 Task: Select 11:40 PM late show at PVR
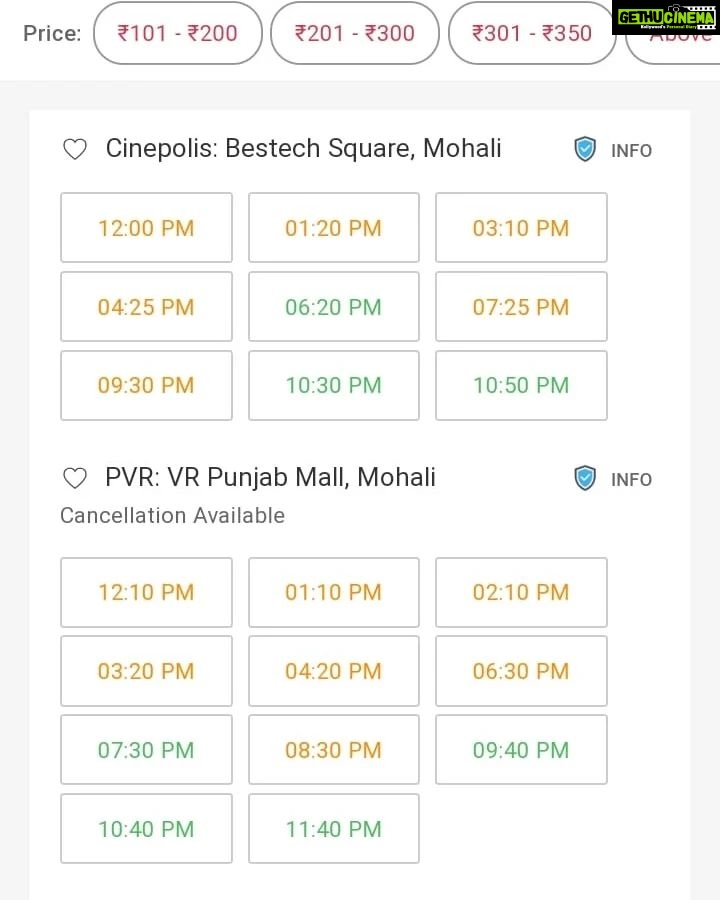point(334,829)
